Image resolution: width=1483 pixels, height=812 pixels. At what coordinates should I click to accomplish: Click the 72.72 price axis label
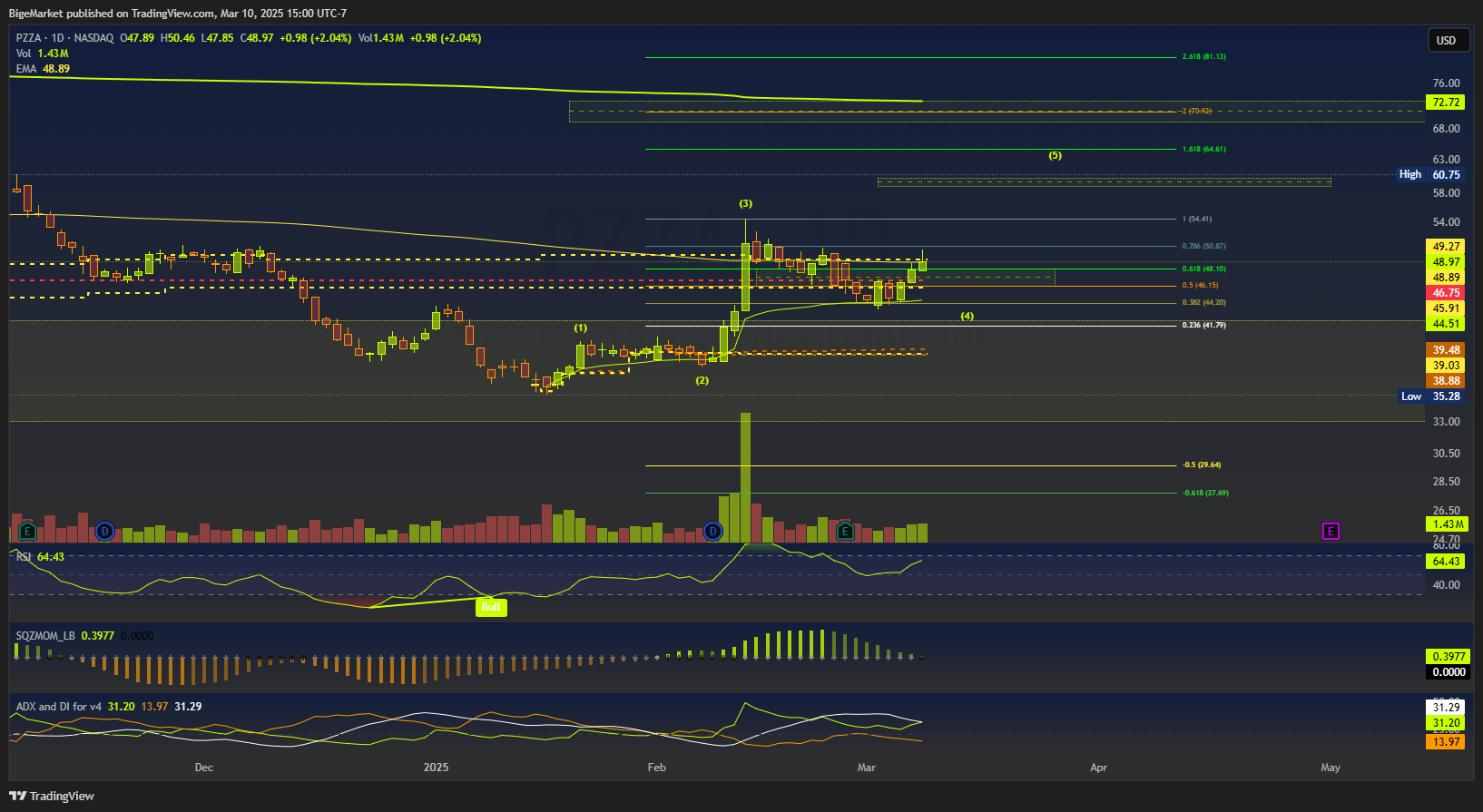click(x=1447, y=103)
